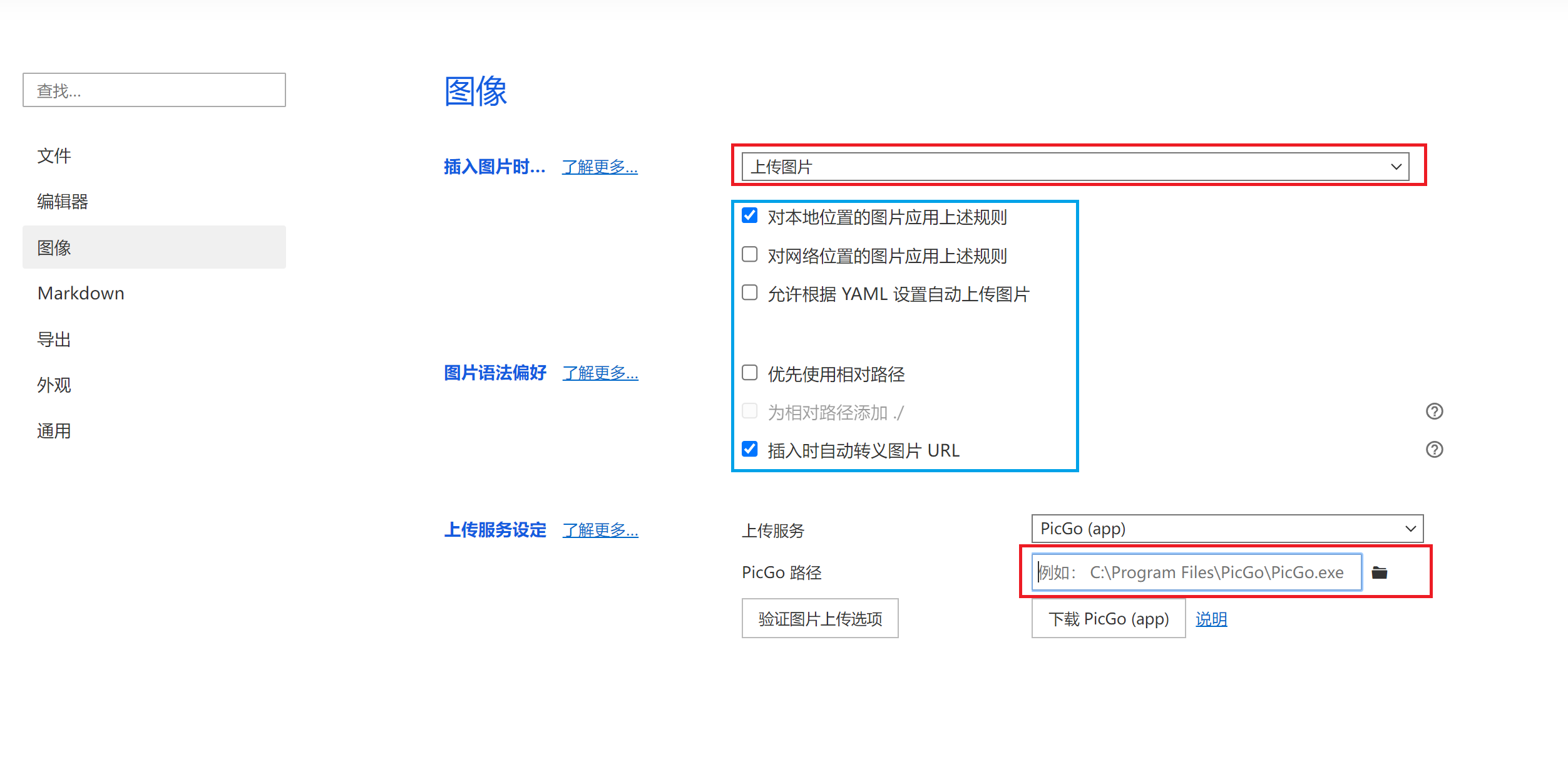
Task: Click the PicGo 路径 label
Action: pyautogui.click(x=782, y=572)
